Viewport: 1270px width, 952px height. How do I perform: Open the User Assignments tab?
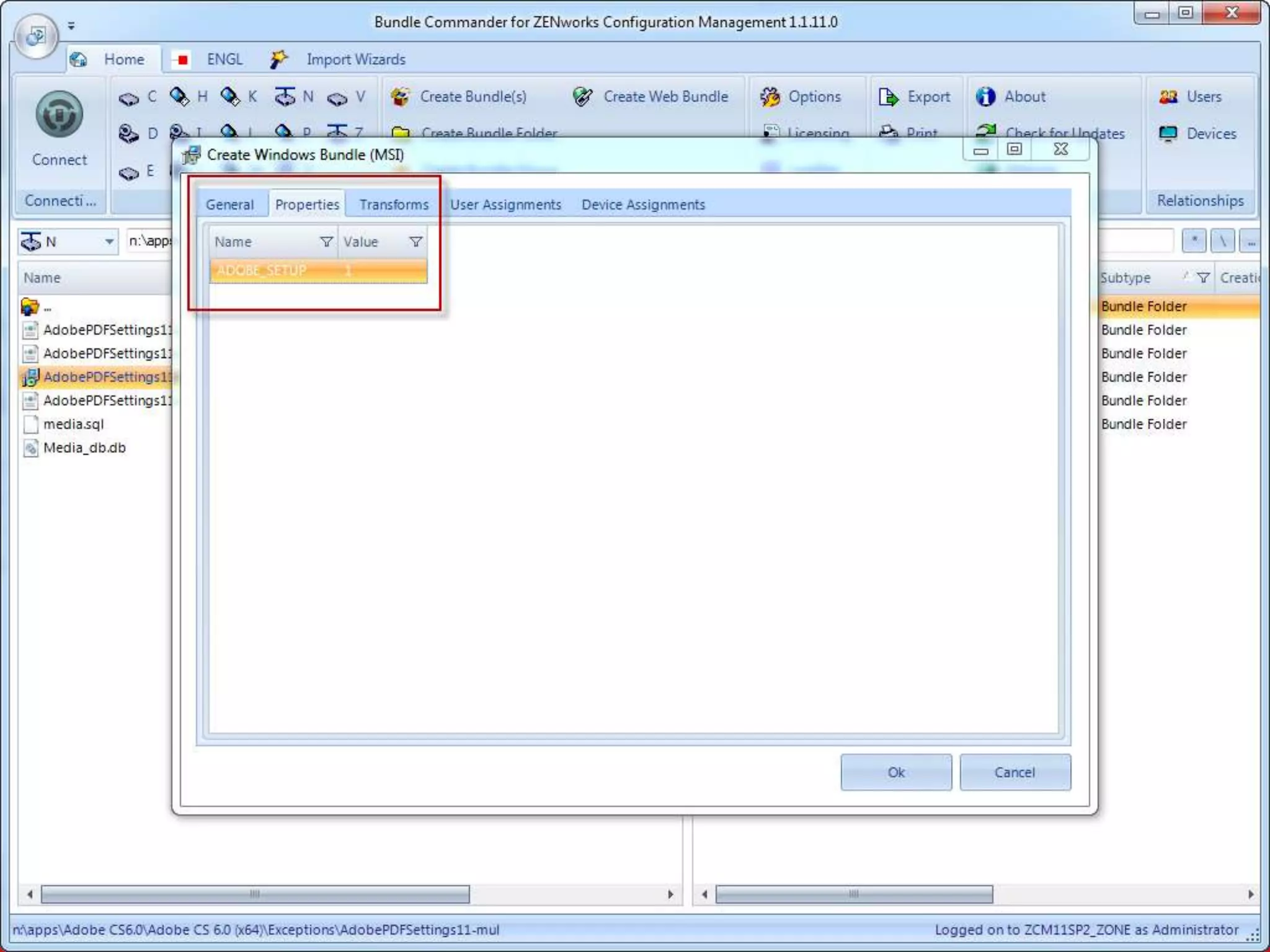pyautogui.click(x=505, y=205)
